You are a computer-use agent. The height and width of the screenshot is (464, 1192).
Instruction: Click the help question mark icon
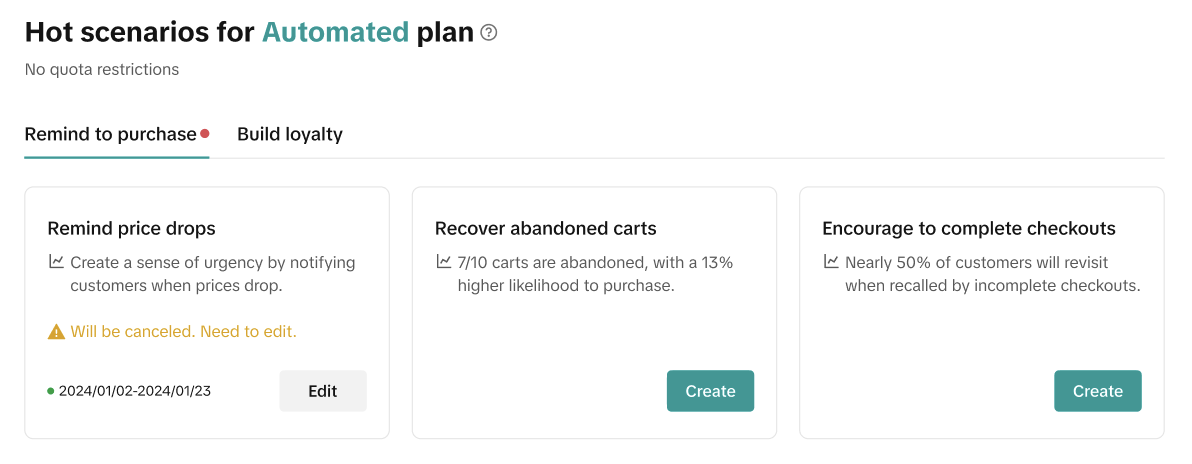[x=489, y=33]
